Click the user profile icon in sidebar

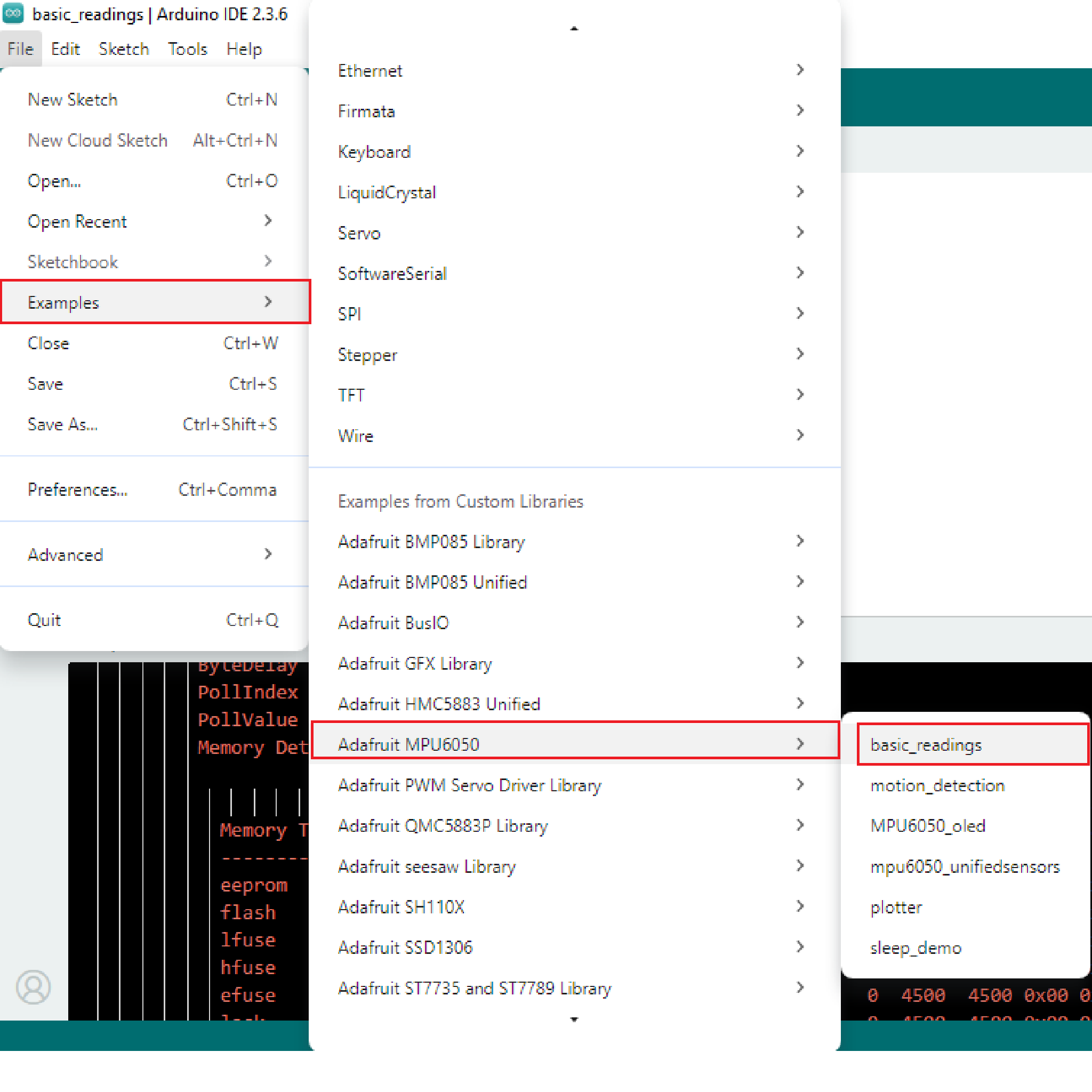pyautogui.click(x=34, y=987)
